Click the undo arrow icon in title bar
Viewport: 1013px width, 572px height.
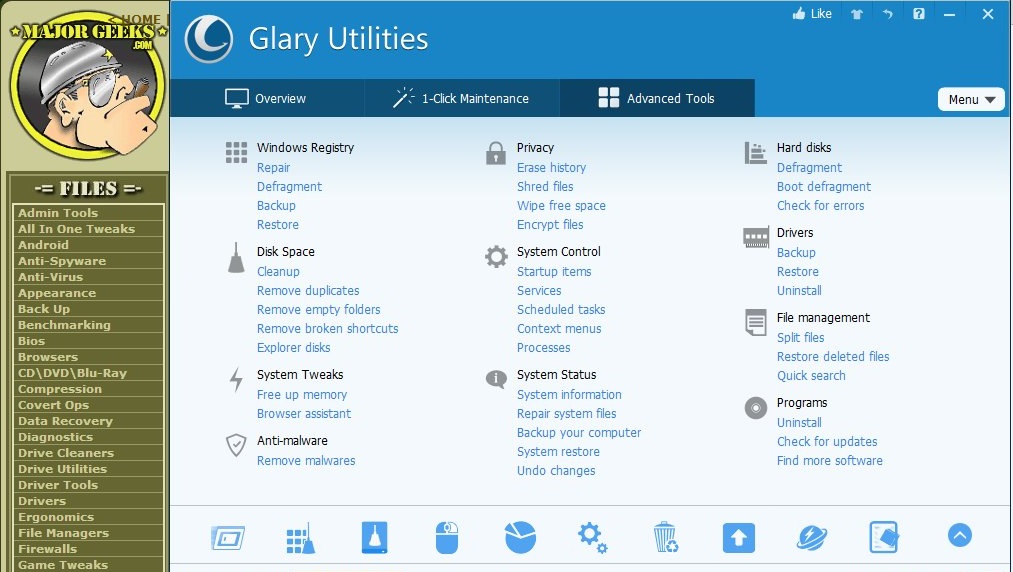[888, 14]
